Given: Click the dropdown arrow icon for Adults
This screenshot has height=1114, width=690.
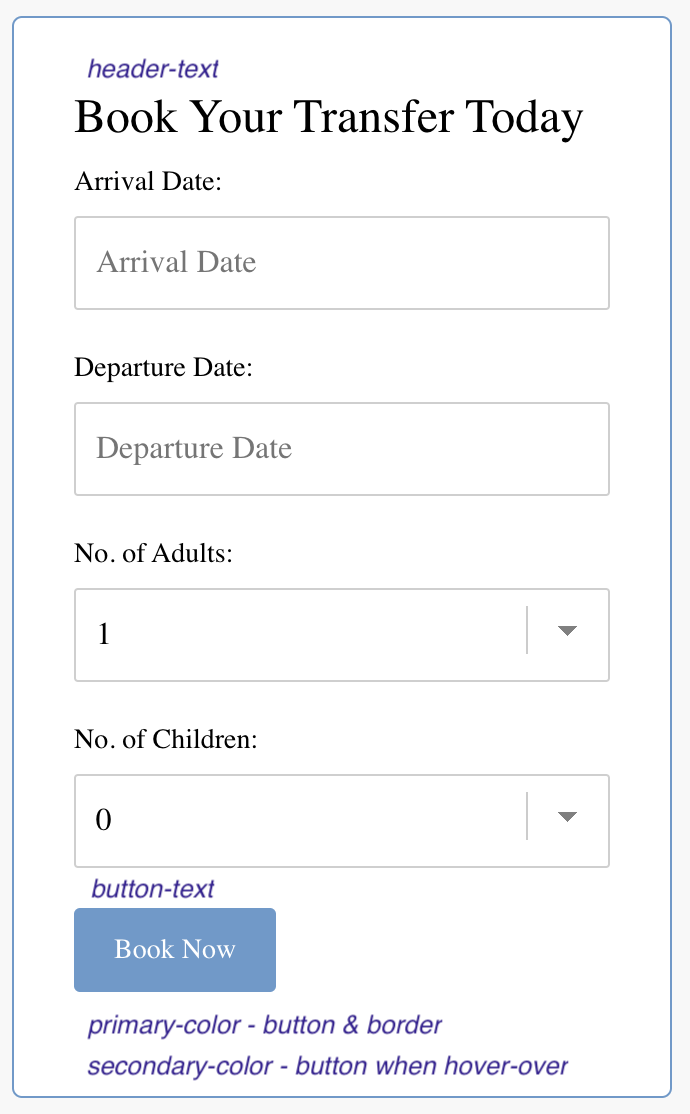Looking at the screenshot, I should tap(567, 631).
